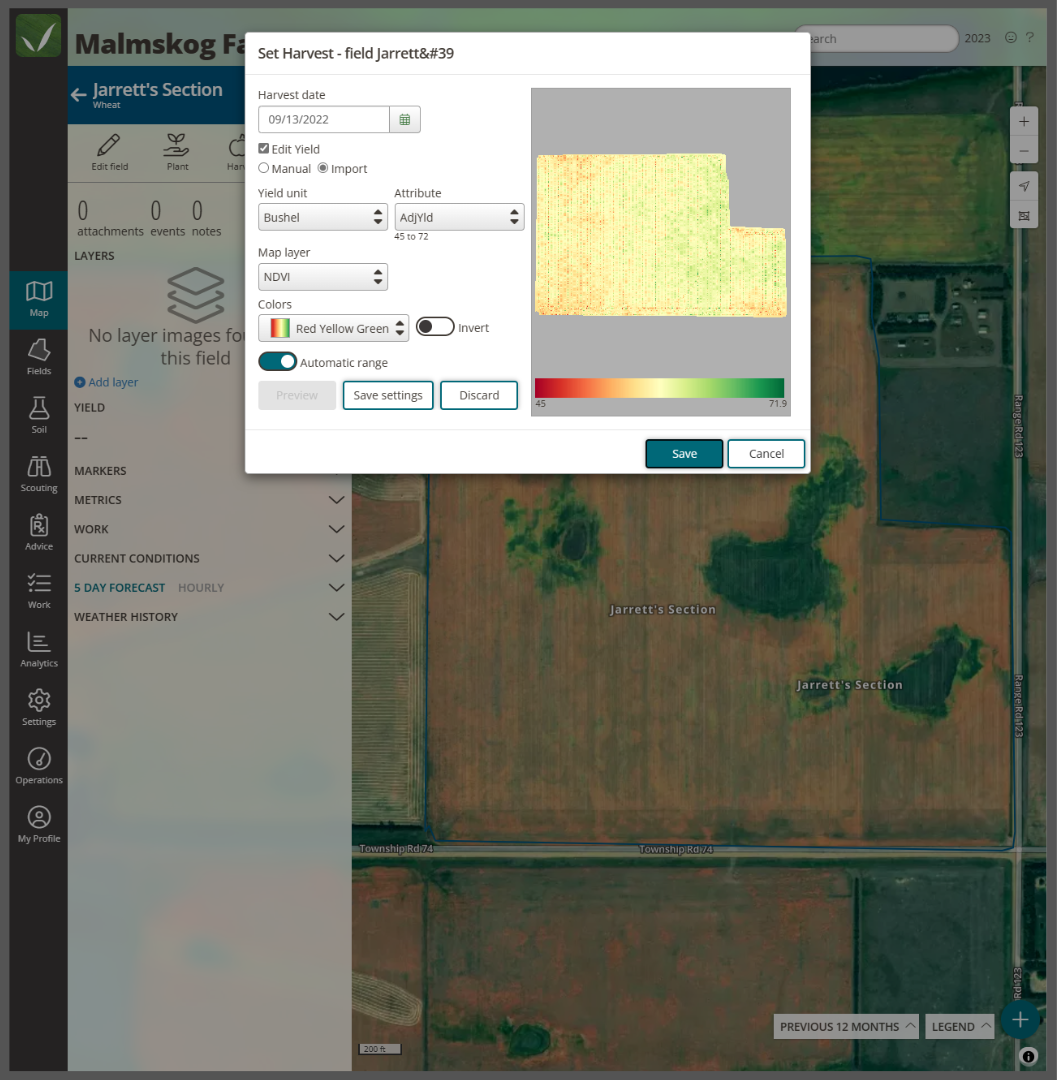This screenshot has height=1080, width=1057.
Task: Open the Red Yellow Green colors dropdown
Action: coord(333,328)
